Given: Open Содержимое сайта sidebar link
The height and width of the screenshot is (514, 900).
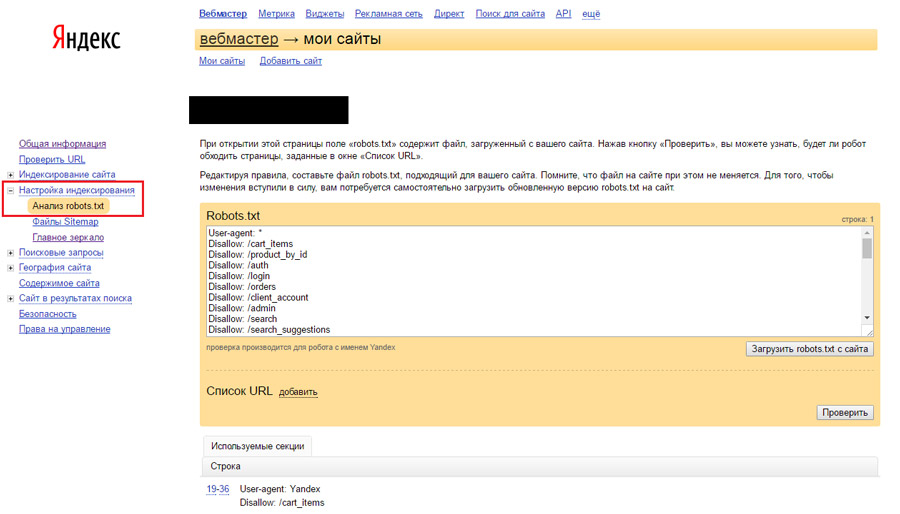Looking at the screenshot, I should [x=59, y=283].
